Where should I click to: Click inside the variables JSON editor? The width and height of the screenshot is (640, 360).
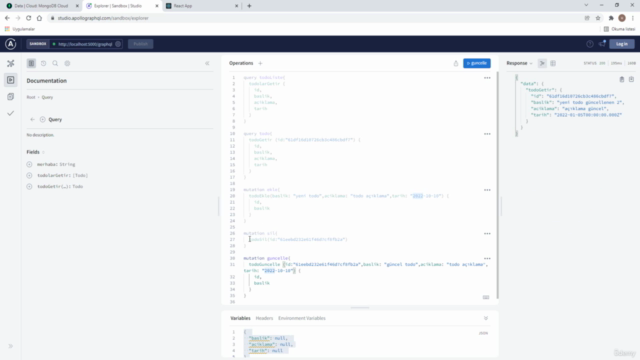tap(359, 343)
